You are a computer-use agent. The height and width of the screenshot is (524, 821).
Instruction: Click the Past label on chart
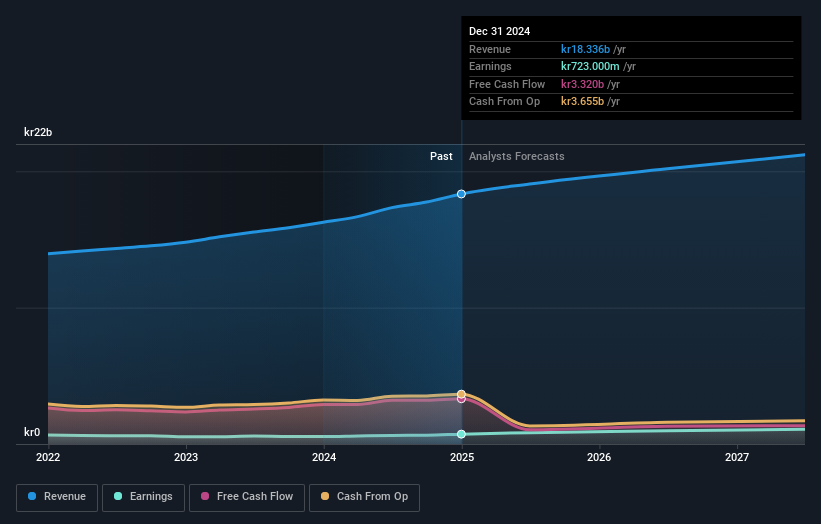pyautogui.click(x=441, y=157)
